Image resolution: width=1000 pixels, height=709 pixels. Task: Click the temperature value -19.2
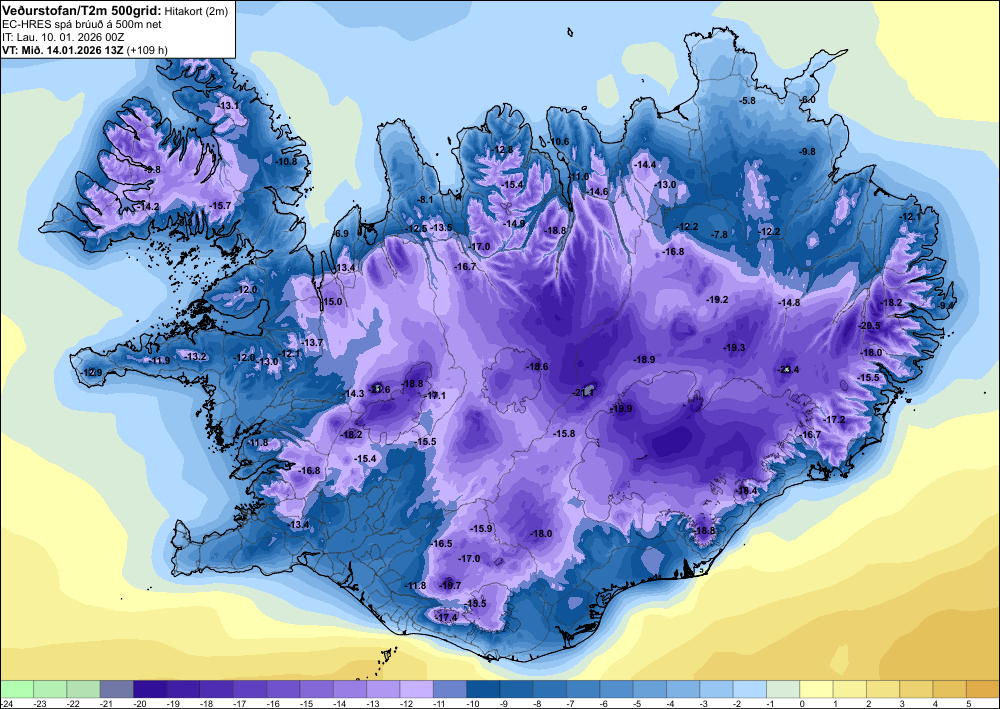coord(717,299)
